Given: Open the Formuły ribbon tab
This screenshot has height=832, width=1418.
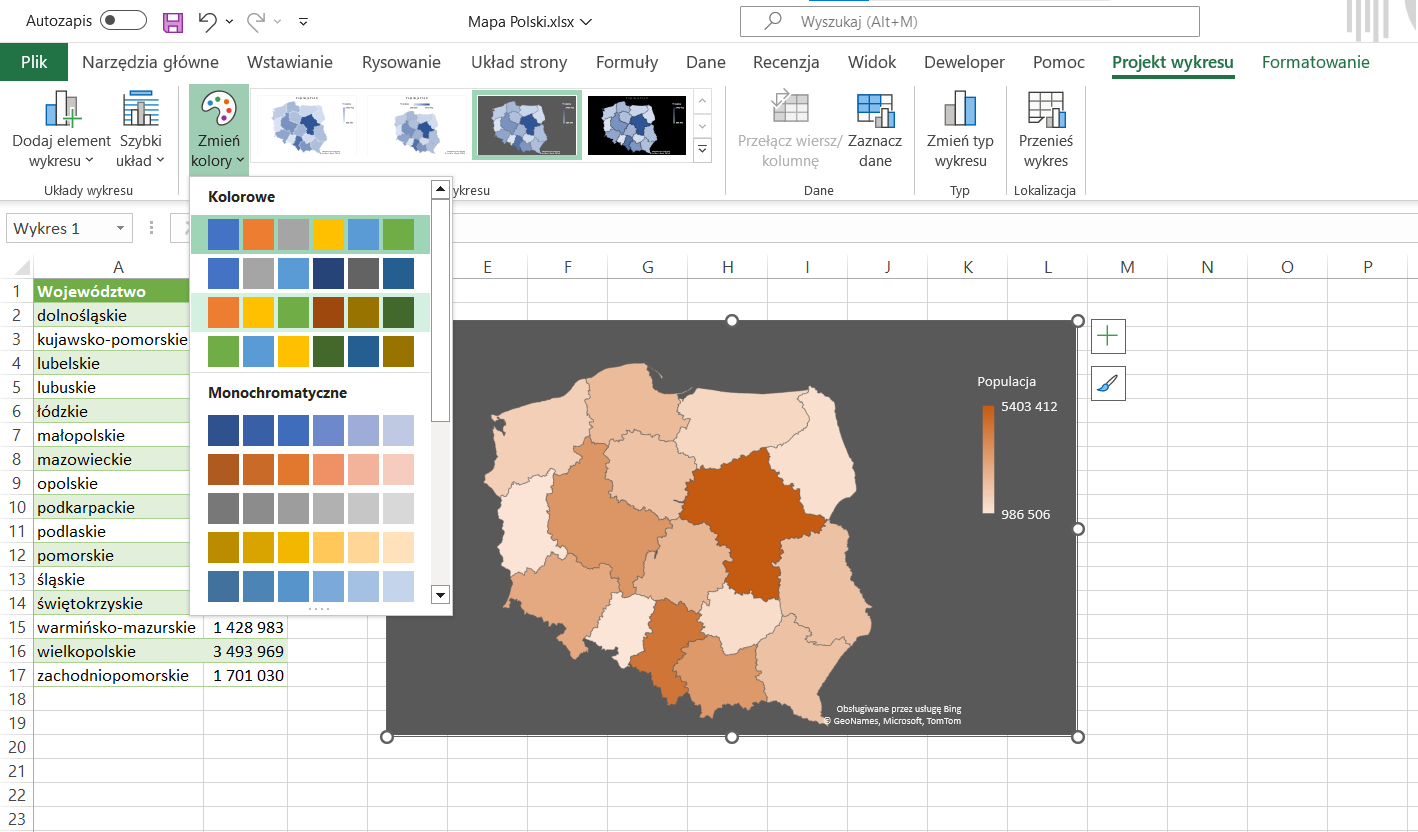Looking at the screenshot, I should [x=626, y=62].
